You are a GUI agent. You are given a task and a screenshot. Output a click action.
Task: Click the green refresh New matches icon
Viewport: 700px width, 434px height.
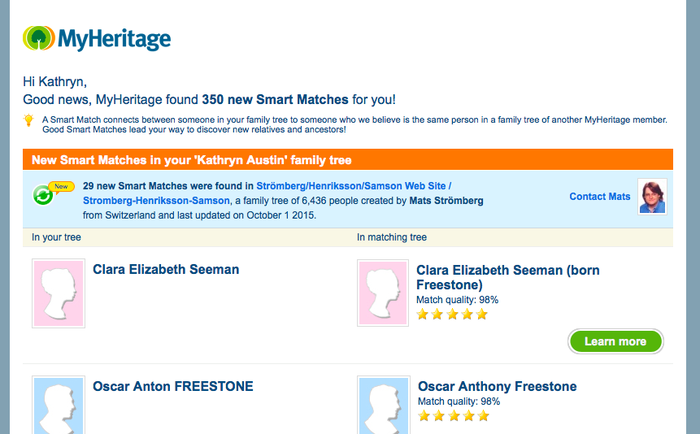[x=43, y=196]
